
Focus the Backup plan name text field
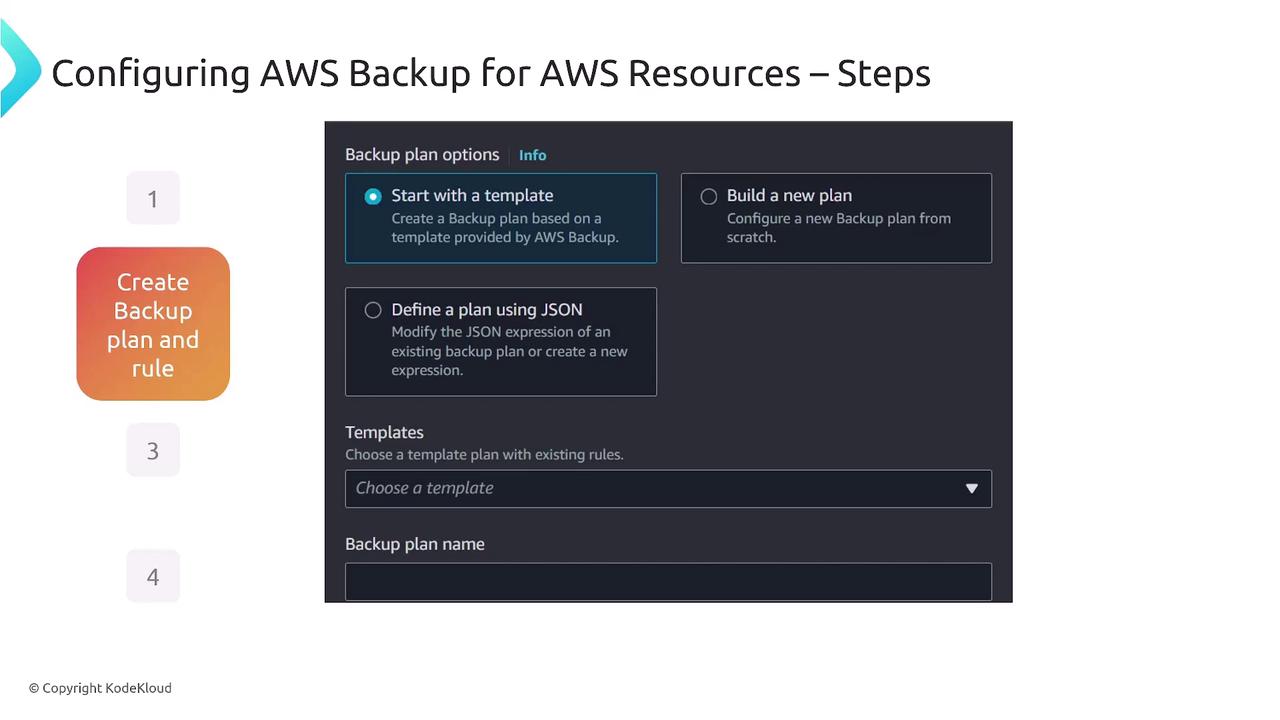click(668, 582)
